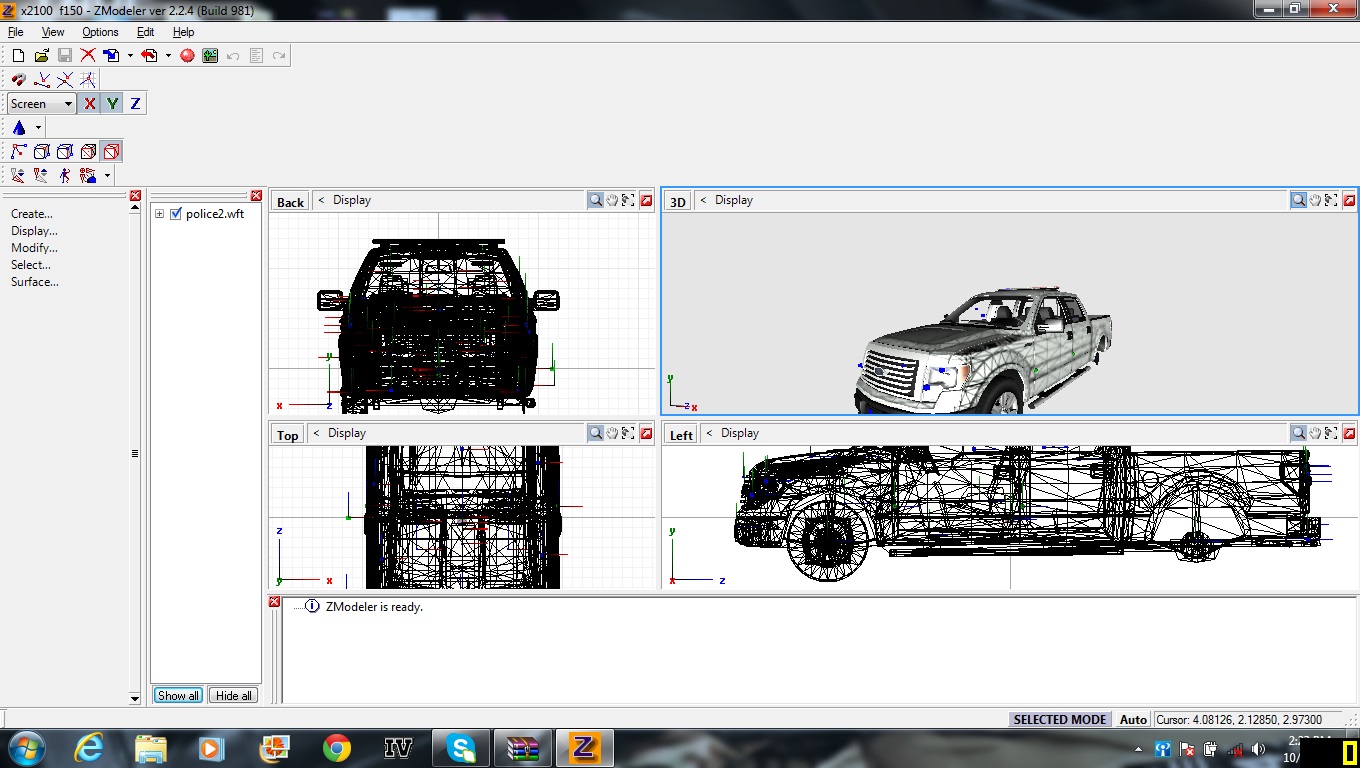1360x768 pixels.
Task: Click the Hide all button
Action: [234, 695]
